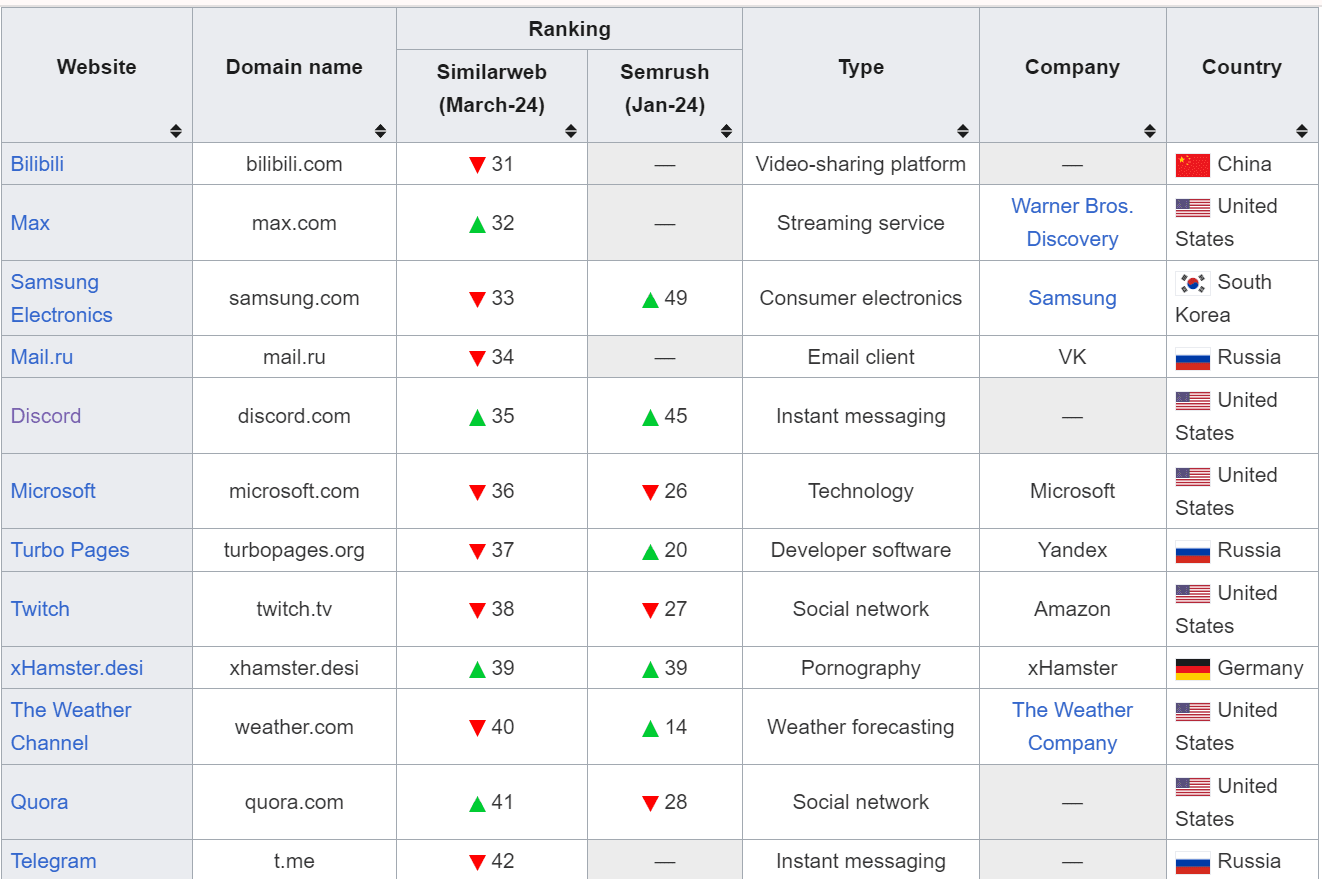The width and height of the screenshot is (1322, 879).
Task: Go to the Turbo Pages link
Action: pos(70,550)
